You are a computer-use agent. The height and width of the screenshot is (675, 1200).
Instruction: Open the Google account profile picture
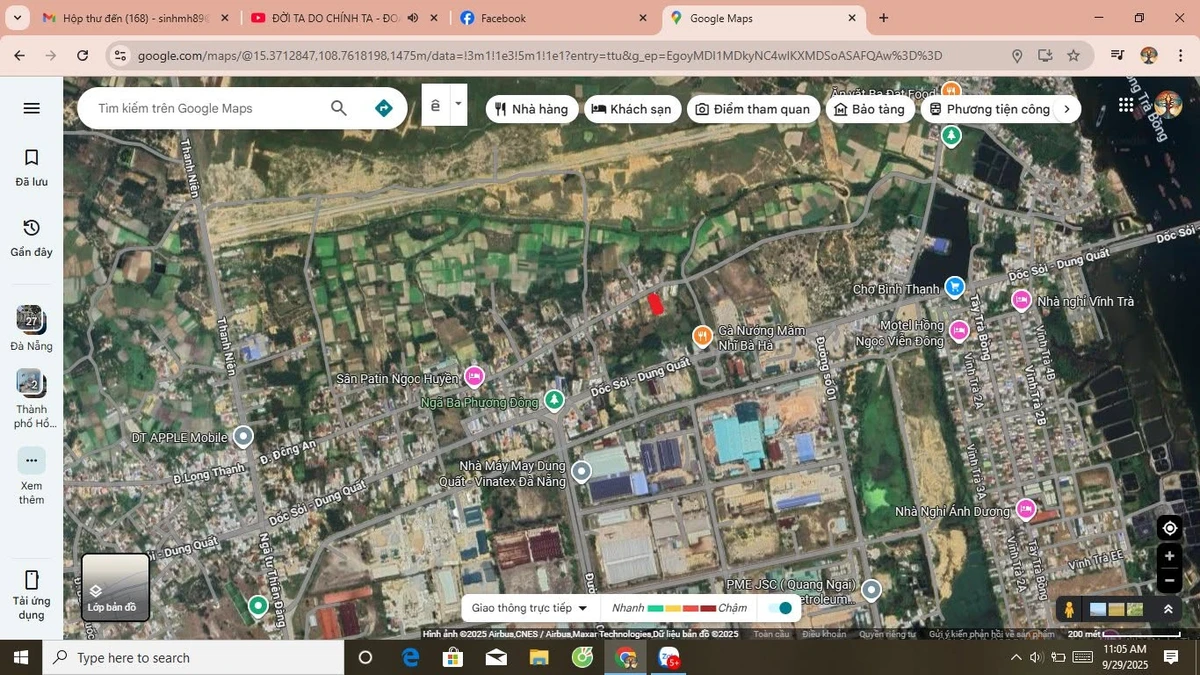pos(1167,104)
